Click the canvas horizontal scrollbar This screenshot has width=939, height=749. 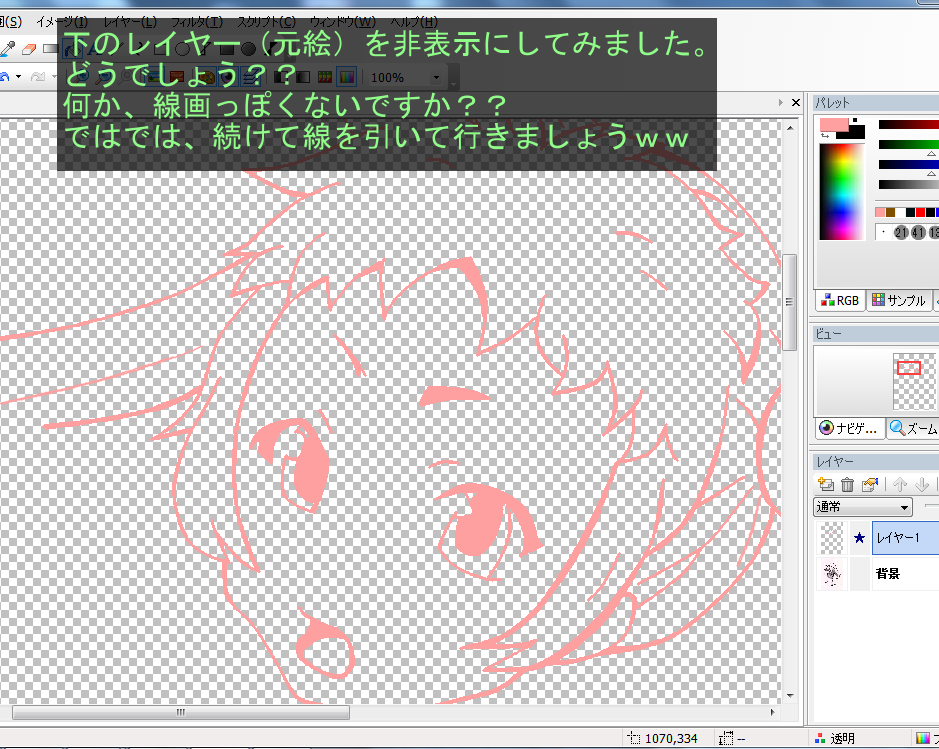[x=181, y=713]
